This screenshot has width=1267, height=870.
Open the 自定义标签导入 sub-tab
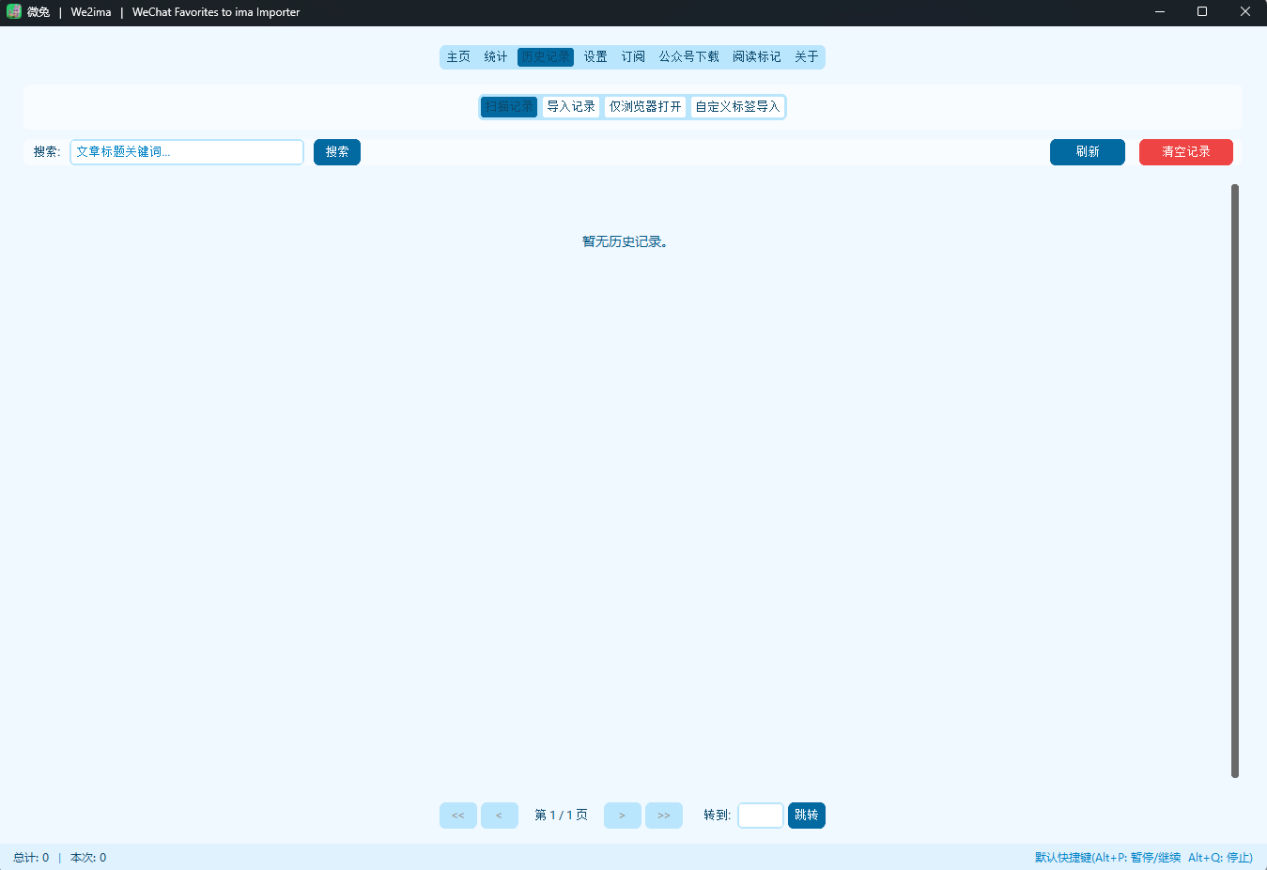pos(737,107)
